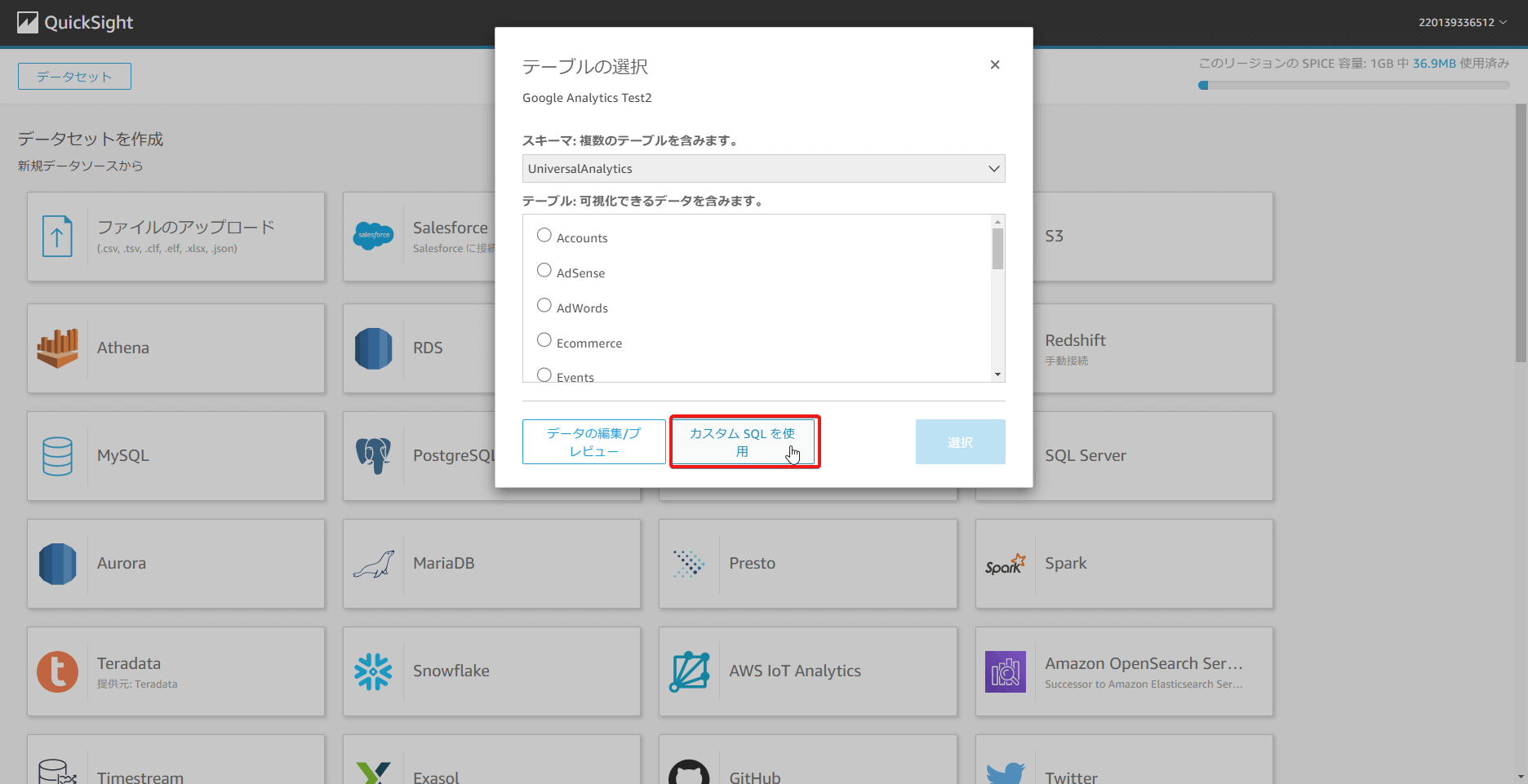
Task: Click the table list scroll up arrow
Action: click(997, 222)
